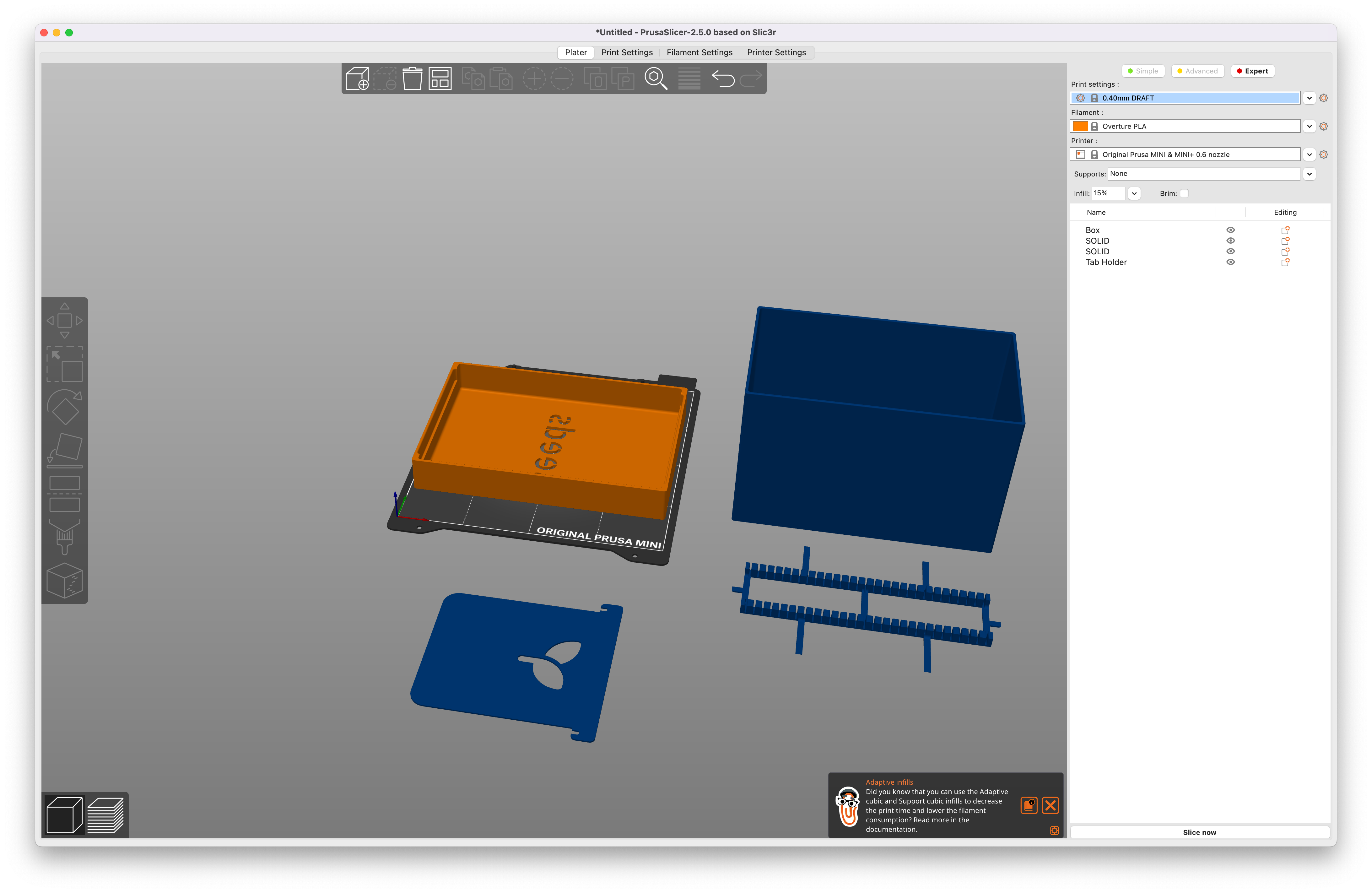The width and height of the screenshot is (1372, 893).
Task: Enable the Brim checkbox
Action: point(1184,194)
